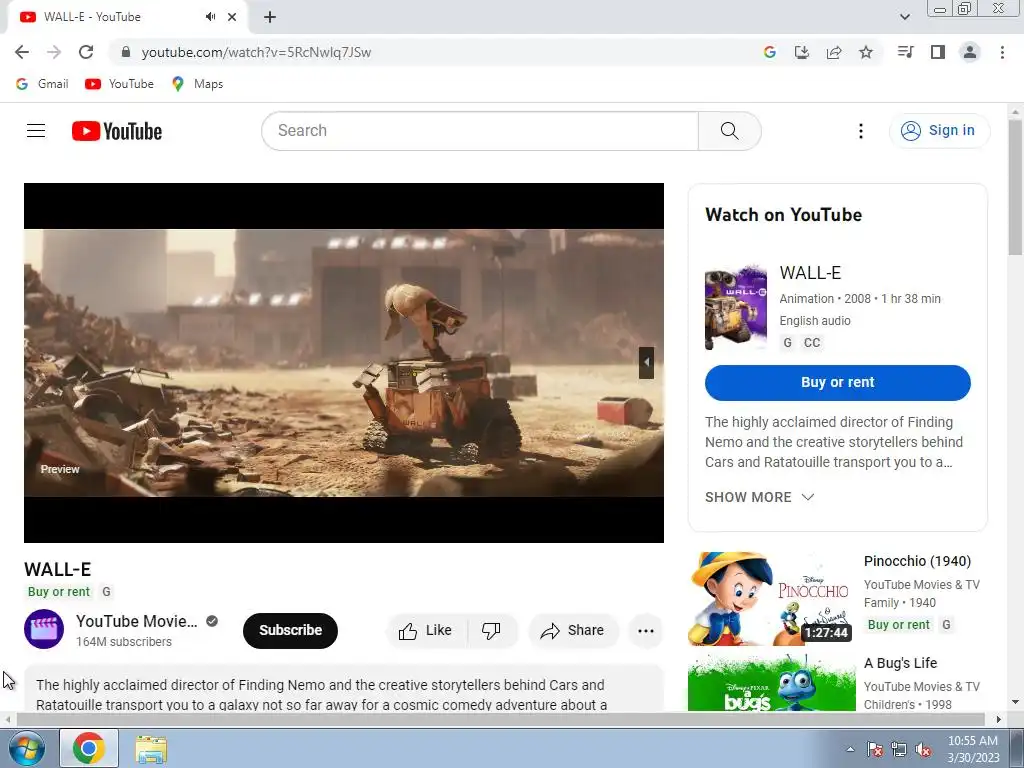
Task: Click the WALL-E video preview player
Action: tap(344, 362)
